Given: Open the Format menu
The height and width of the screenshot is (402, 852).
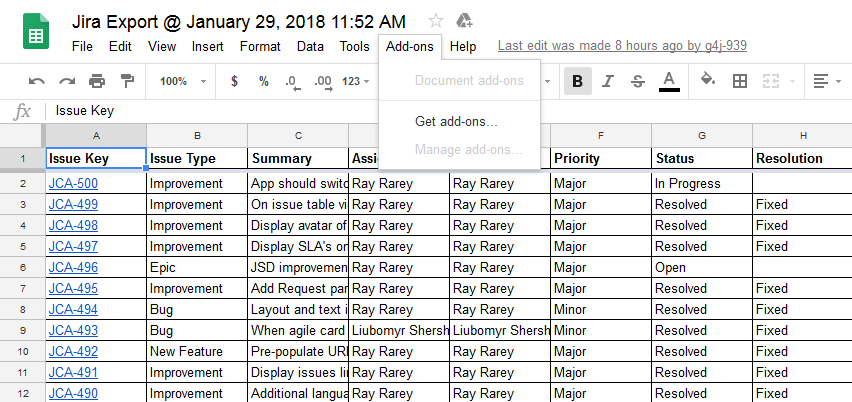Looking at the screenshot, I should [x=260, y=46].
